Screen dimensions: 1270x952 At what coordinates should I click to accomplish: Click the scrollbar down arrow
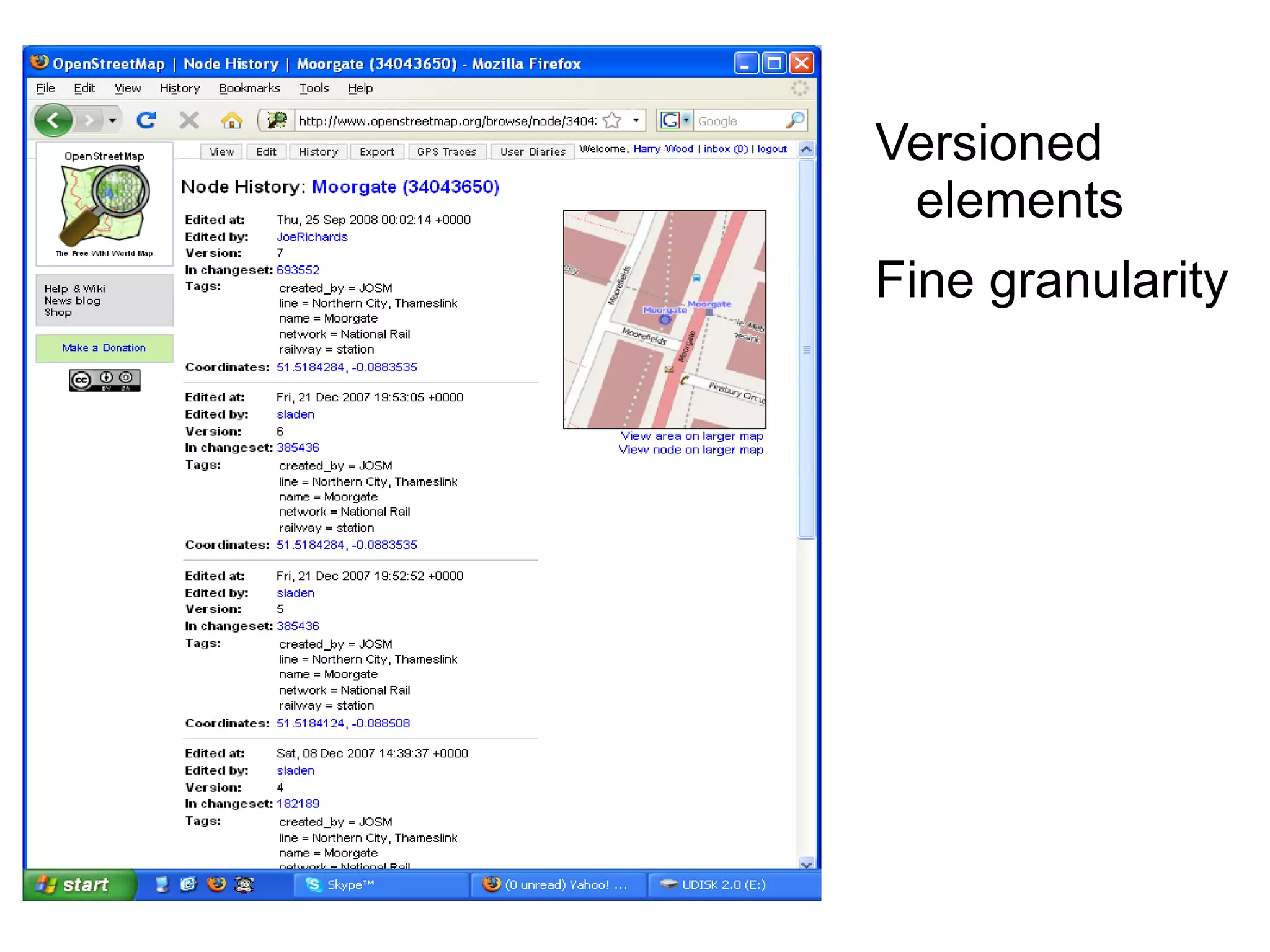806,863
